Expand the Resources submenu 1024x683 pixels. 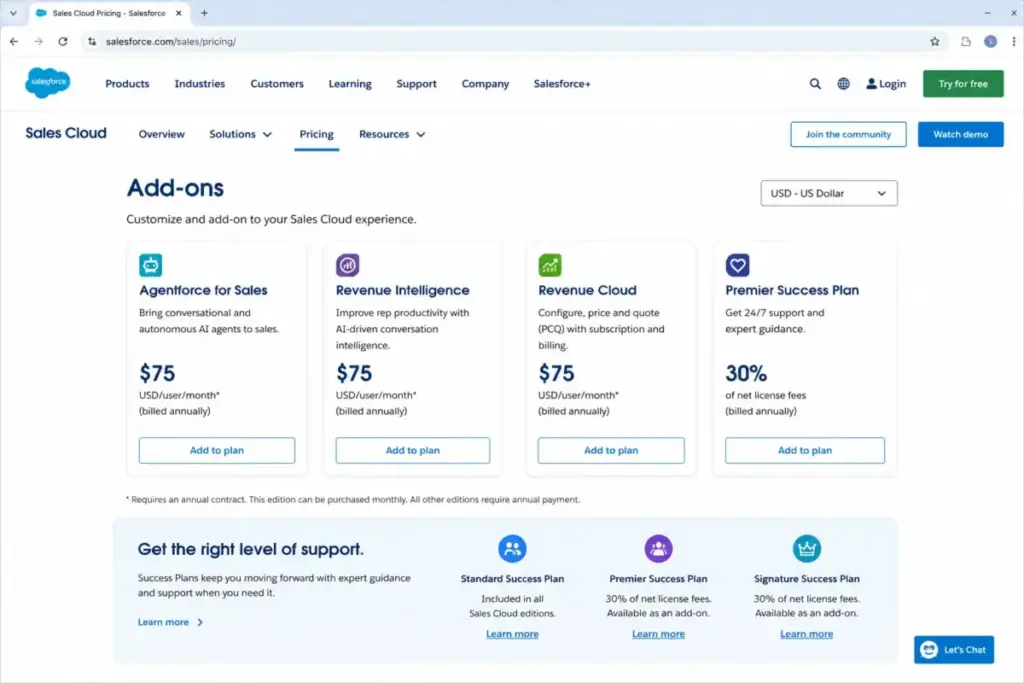(392, 134)
